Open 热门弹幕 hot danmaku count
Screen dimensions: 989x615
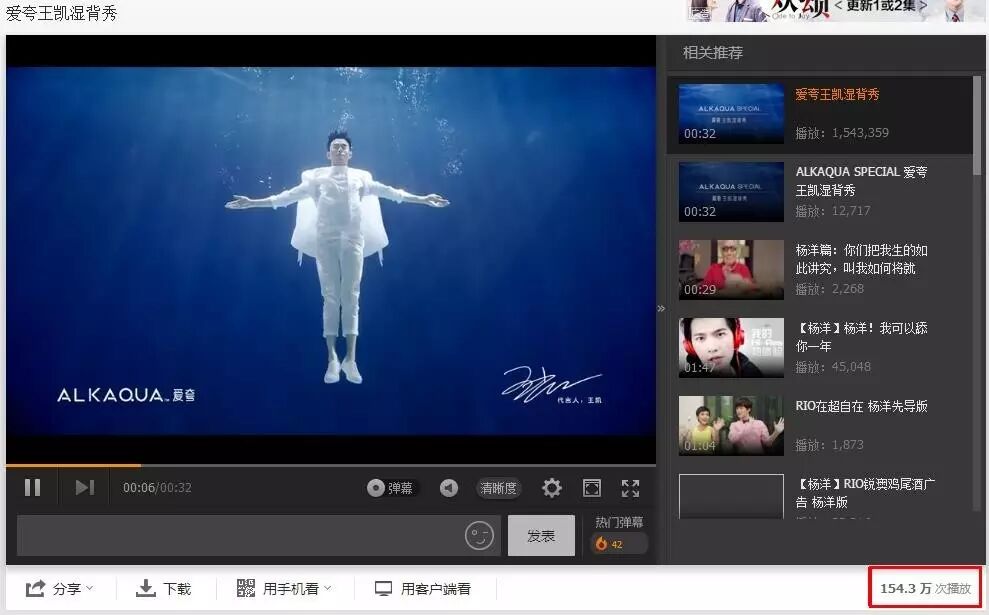[x=619, y=522]
